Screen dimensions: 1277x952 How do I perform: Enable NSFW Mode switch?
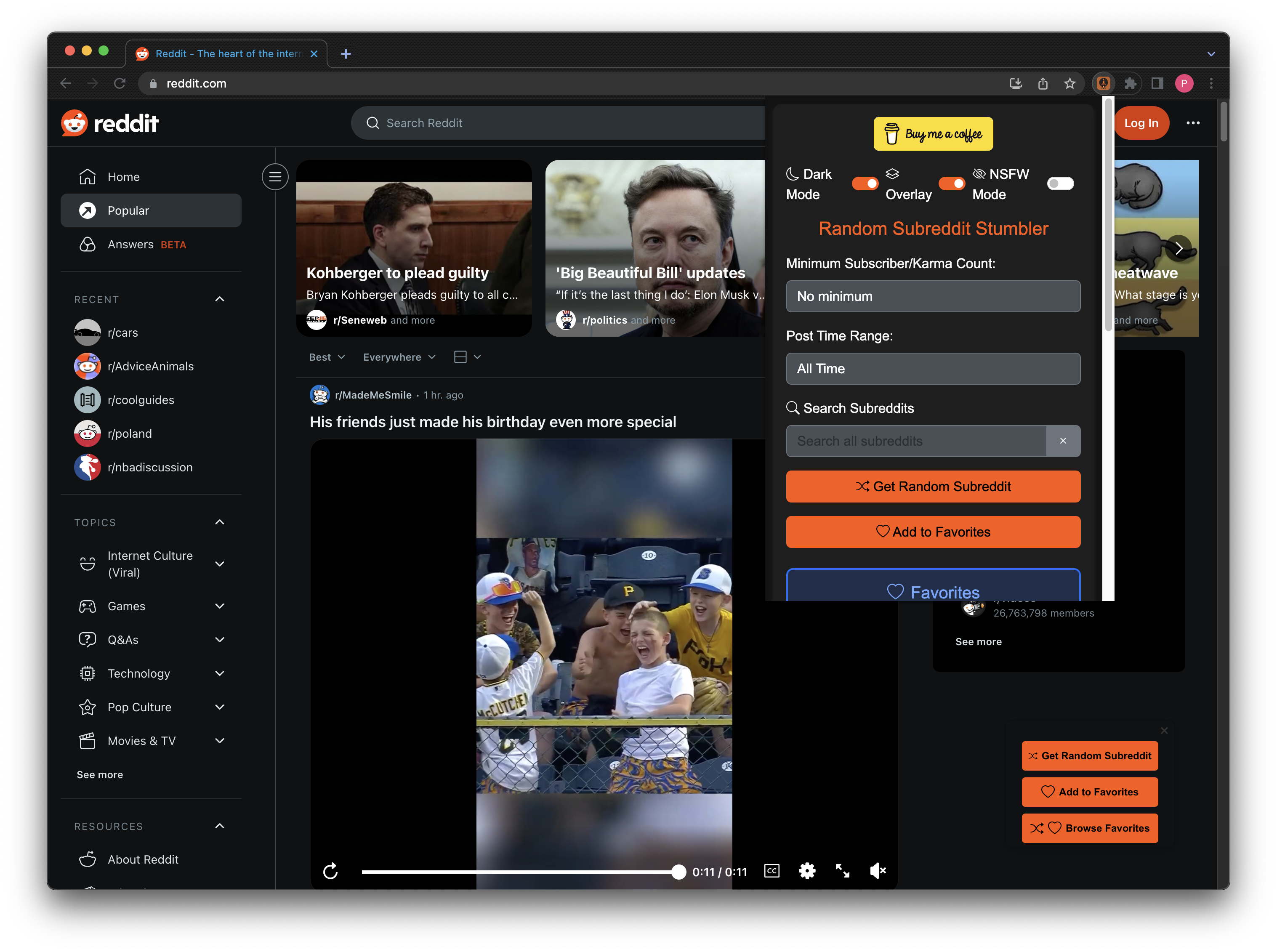pos(1060,183)
